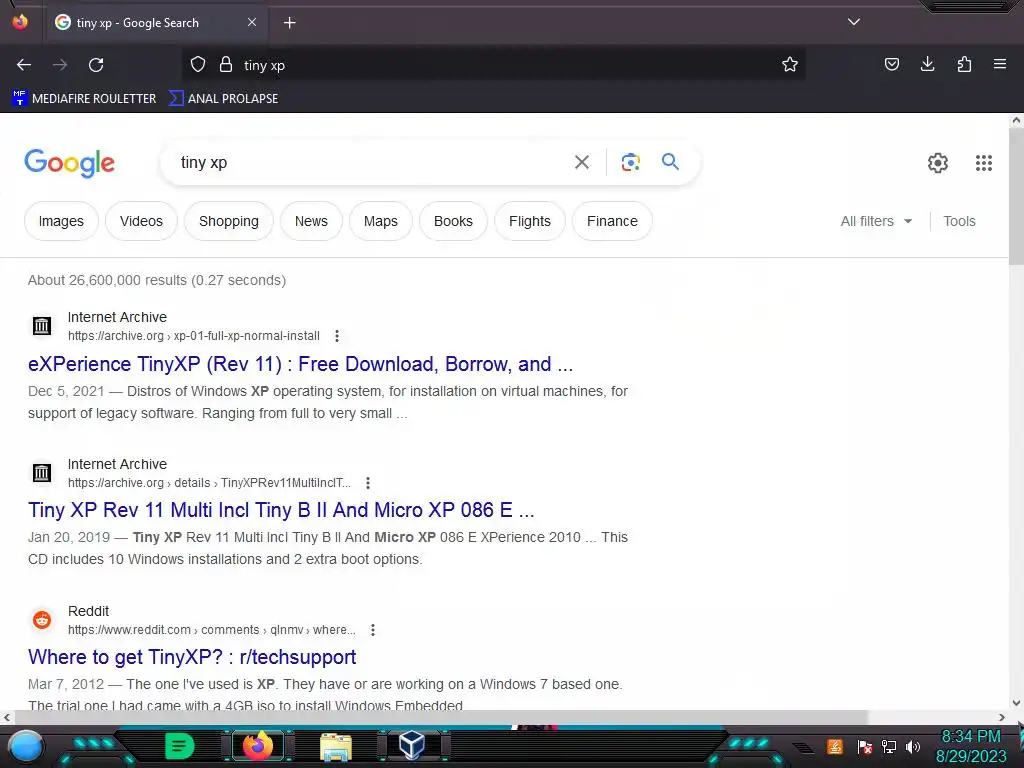Open the search Tools button
This screenshot has width=1024, height=768.
(959, 221)
